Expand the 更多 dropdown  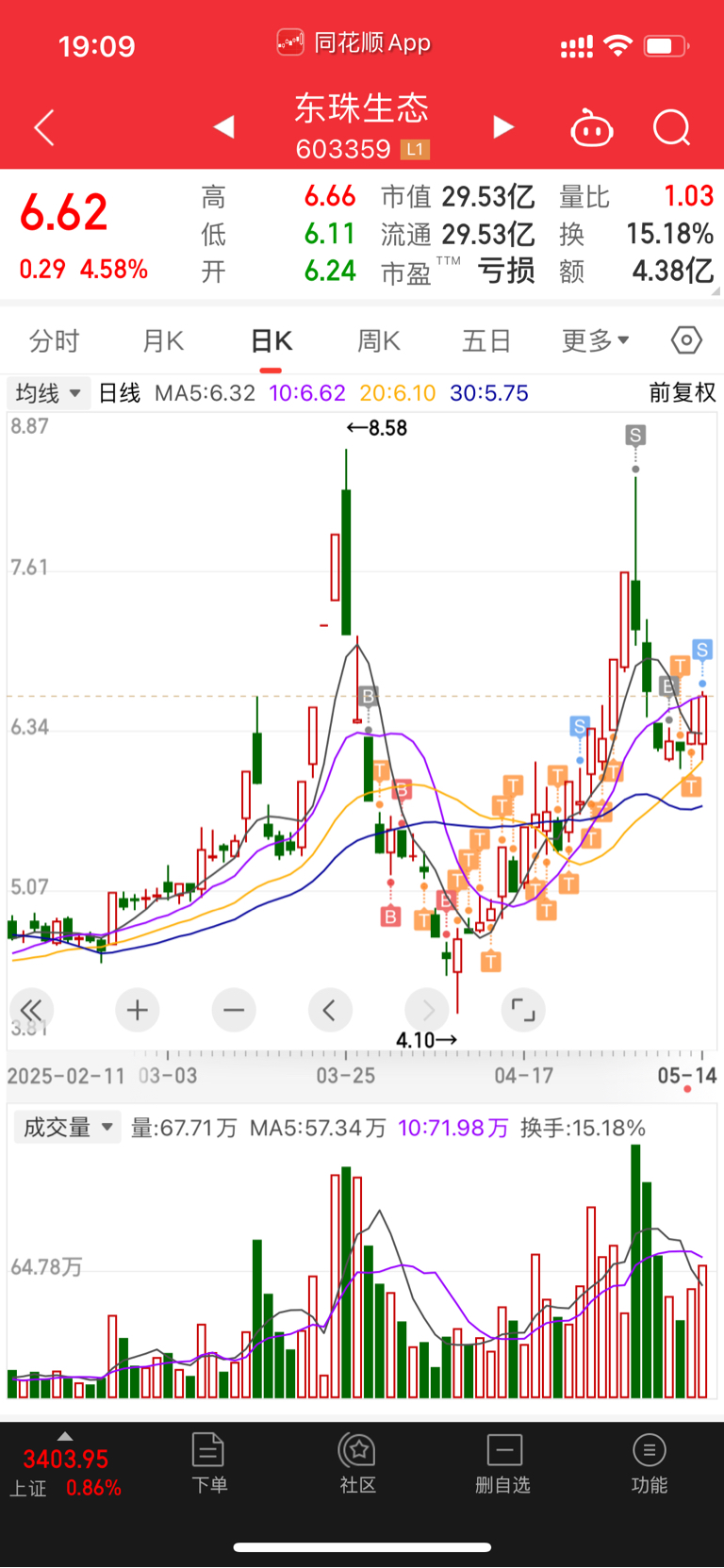[595, 340]
